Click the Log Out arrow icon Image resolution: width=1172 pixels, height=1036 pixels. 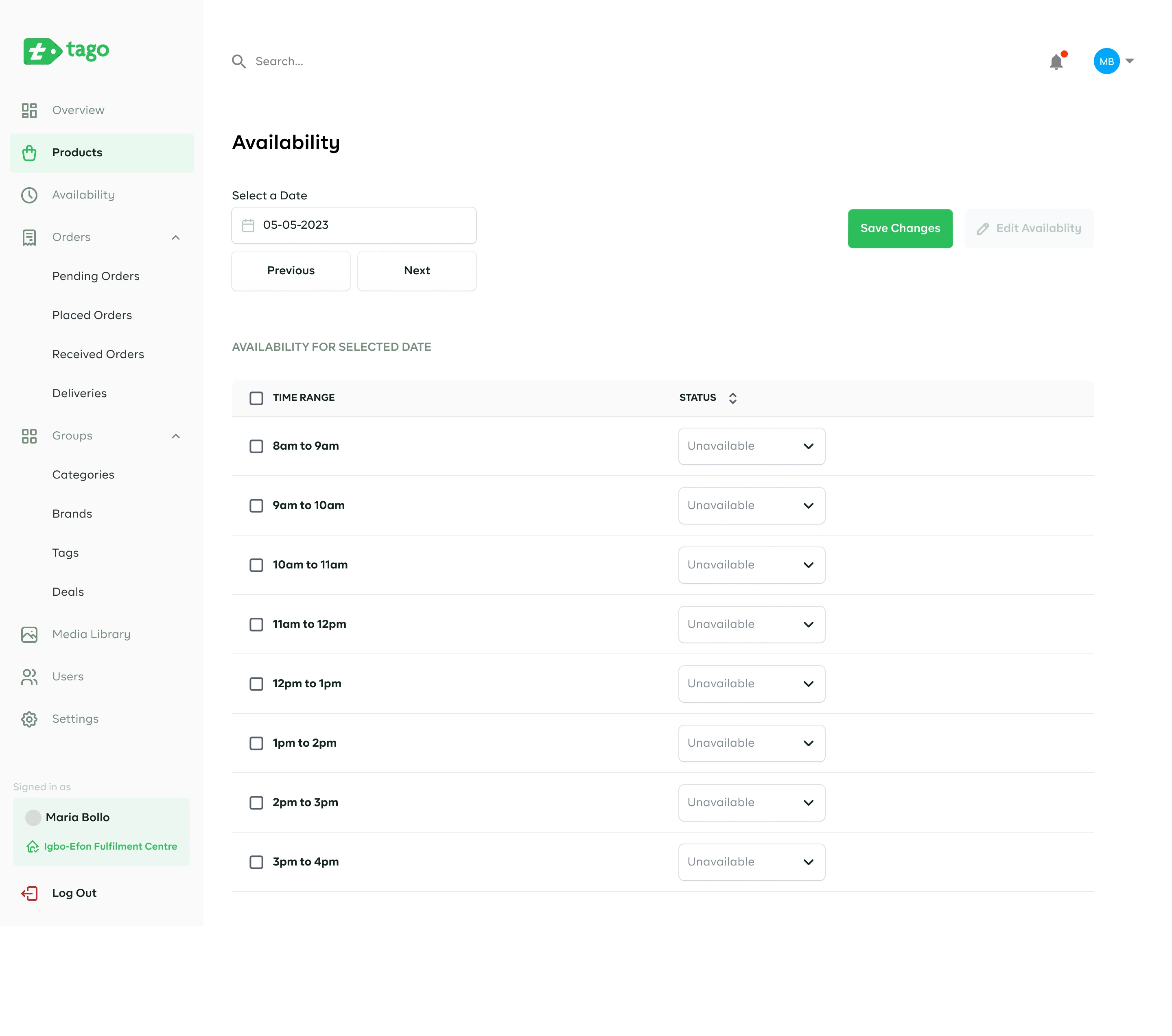29,893
